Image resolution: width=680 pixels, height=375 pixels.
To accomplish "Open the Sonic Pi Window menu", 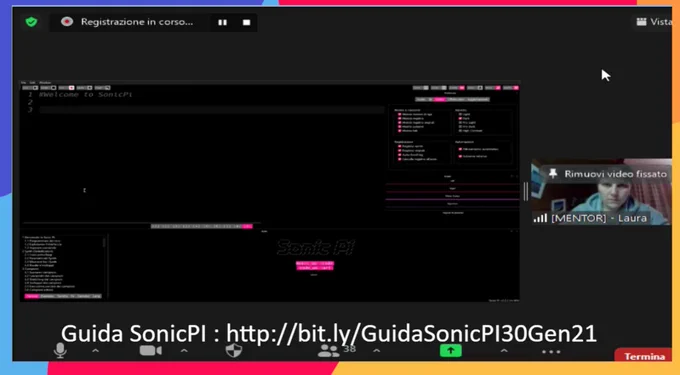I will [x=45, y=83].
